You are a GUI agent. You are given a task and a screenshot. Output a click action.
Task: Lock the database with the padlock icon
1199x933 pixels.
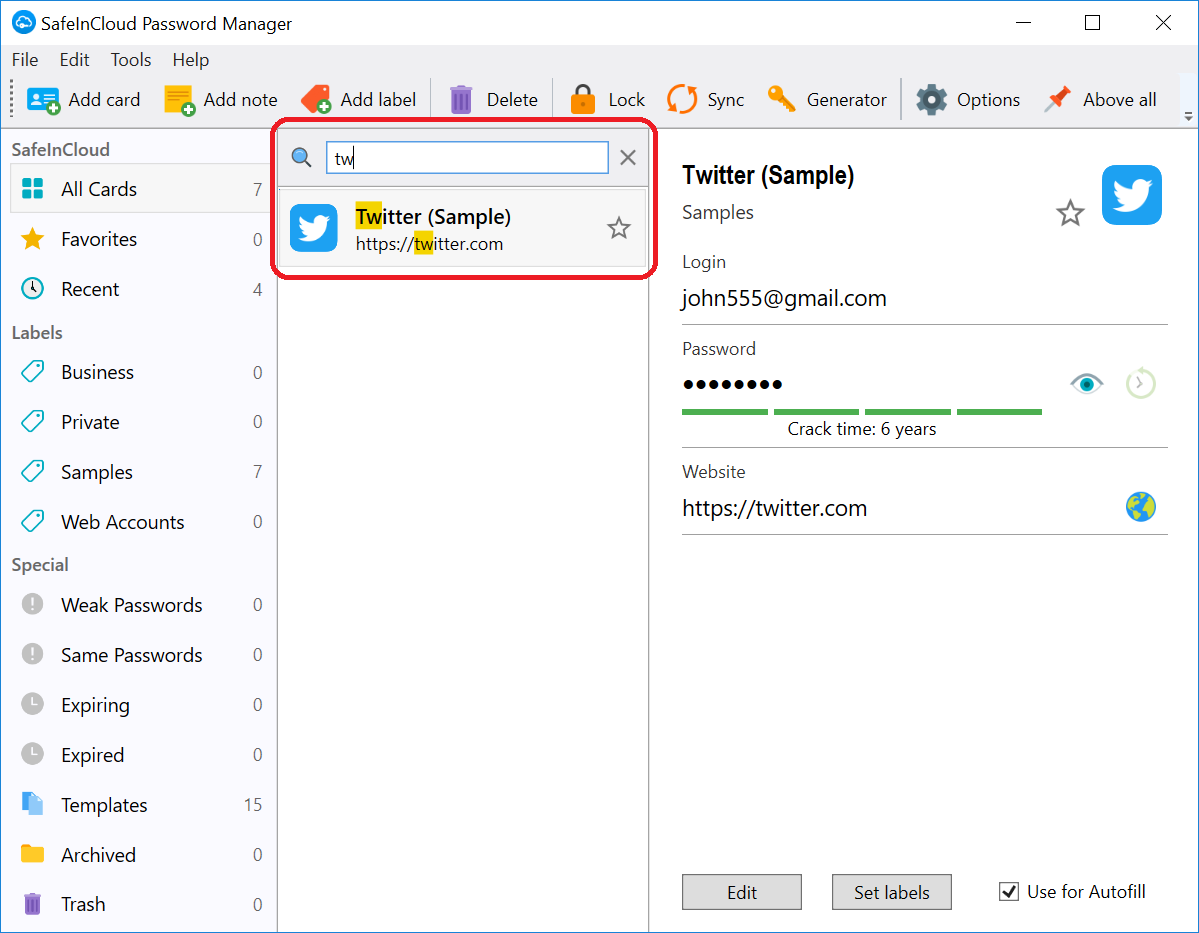point(583,99)
